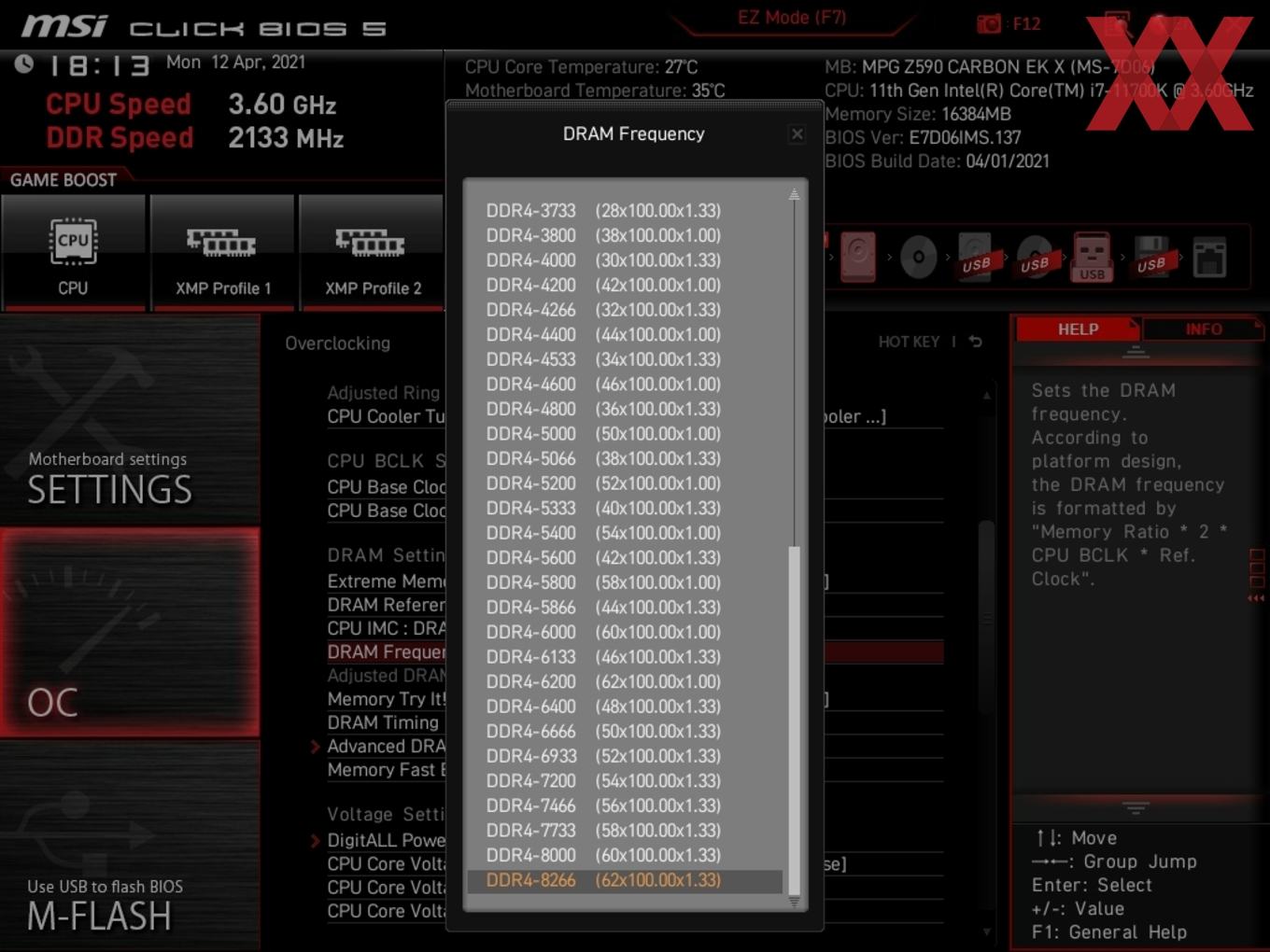Click the DRAM Frequency list scrollbar thumb
This screenshot has height=952, width=1270.
795,721
